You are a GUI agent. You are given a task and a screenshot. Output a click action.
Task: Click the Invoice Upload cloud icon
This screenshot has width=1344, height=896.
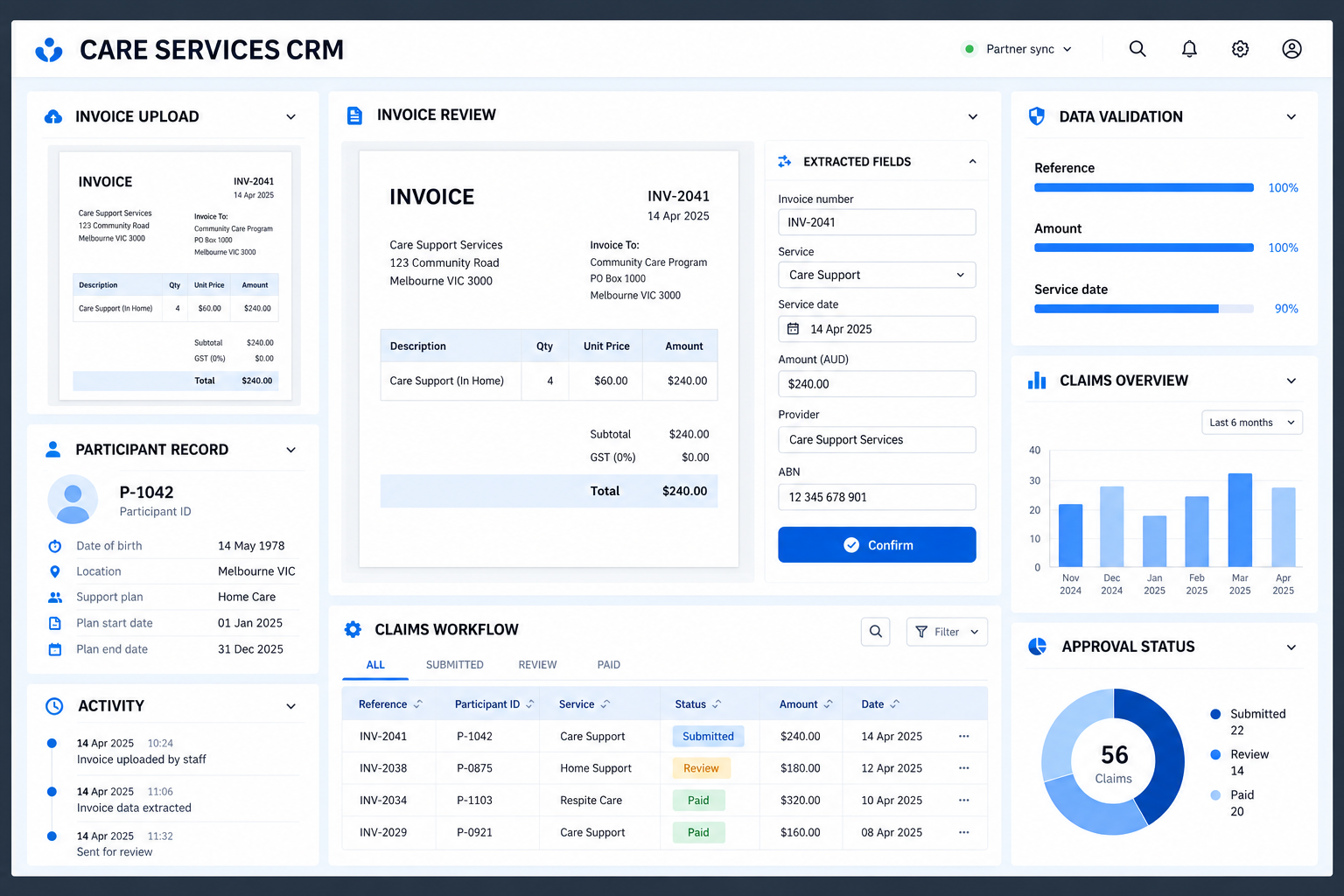(53, 116)
